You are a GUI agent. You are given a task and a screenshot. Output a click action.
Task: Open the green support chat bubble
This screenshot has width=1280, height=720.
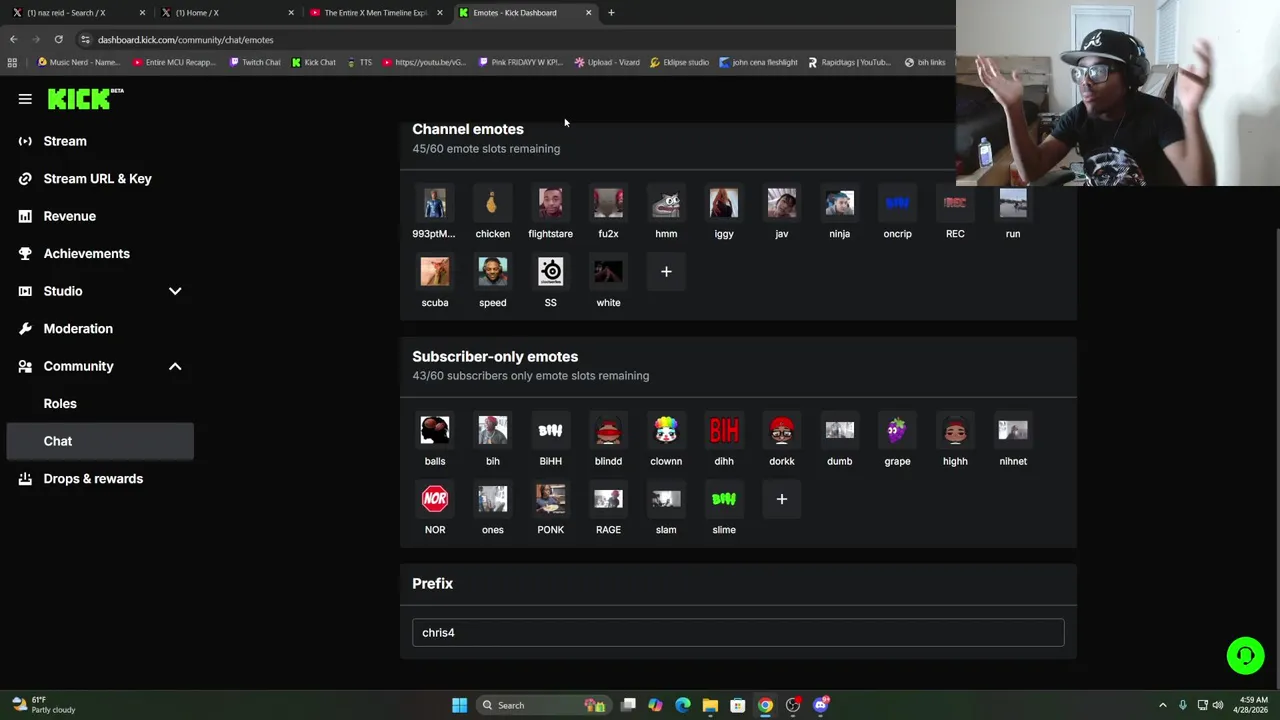coord(1245,655)
